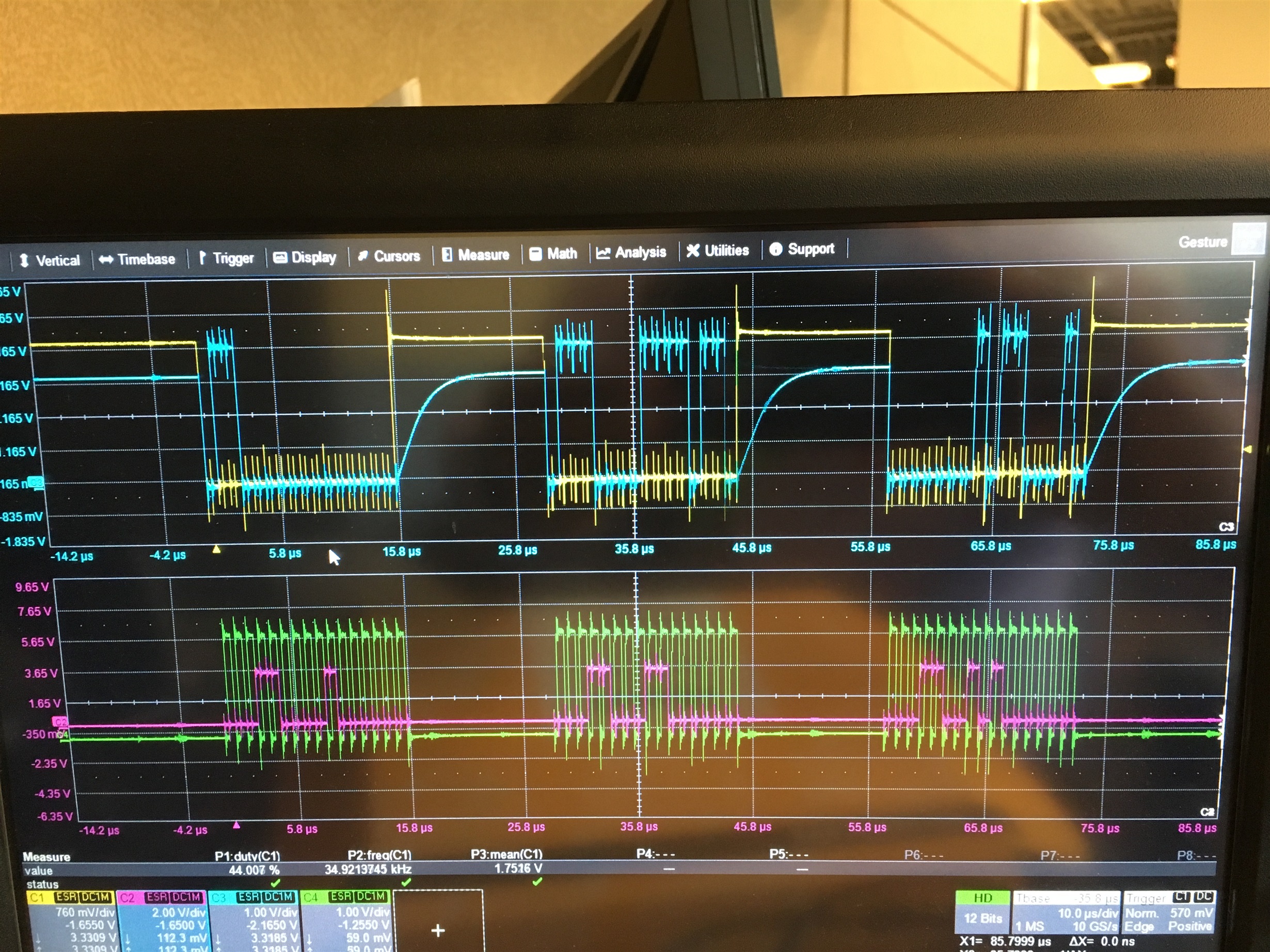Click the DC1M badge in the C2 descriptor
Viewport: 1270px width, 952px height.
pyautogui.click(x=186, y=897)
